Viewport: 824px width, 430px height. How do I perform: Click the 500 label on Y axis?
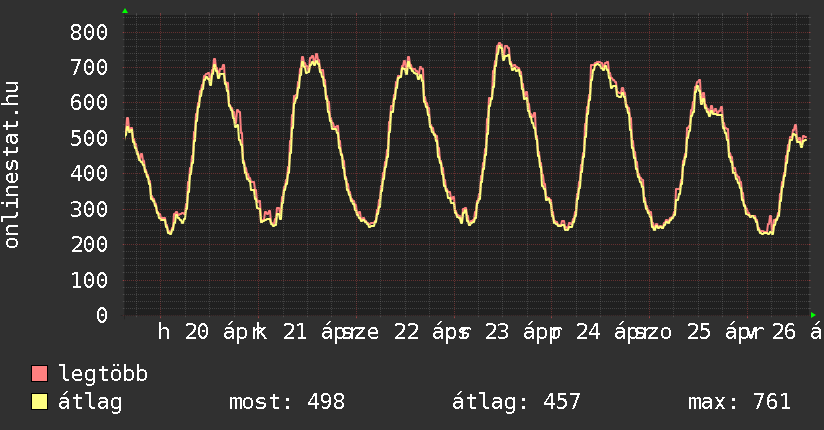89,138
